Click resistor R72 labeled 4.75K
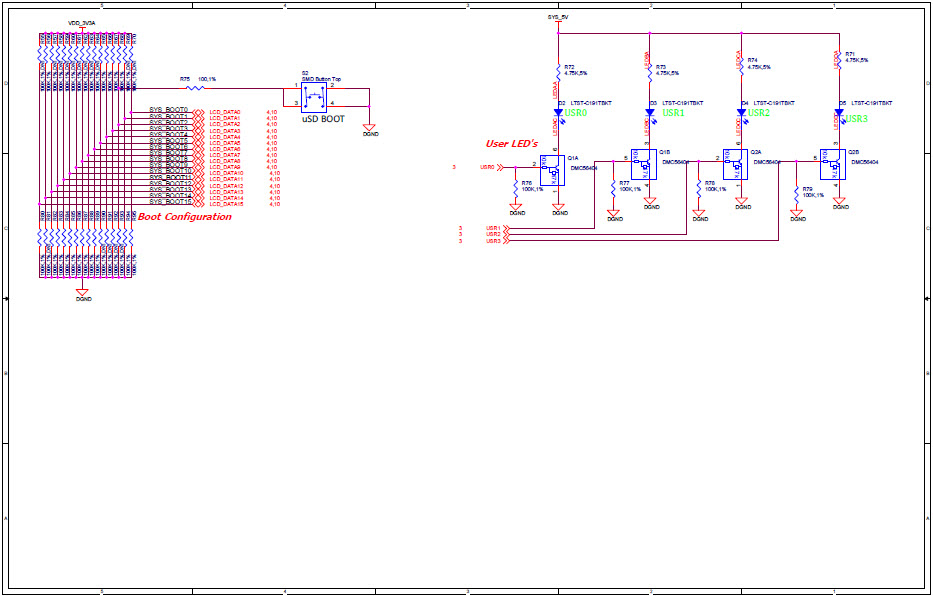 (x=557, y=70)
